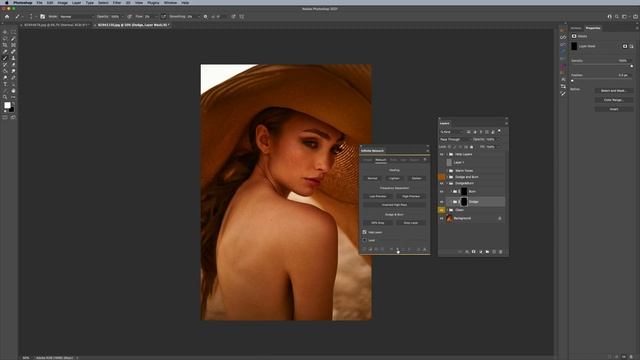Create a new group in Layers panel
640x360 pixels.
click(487, 252)
